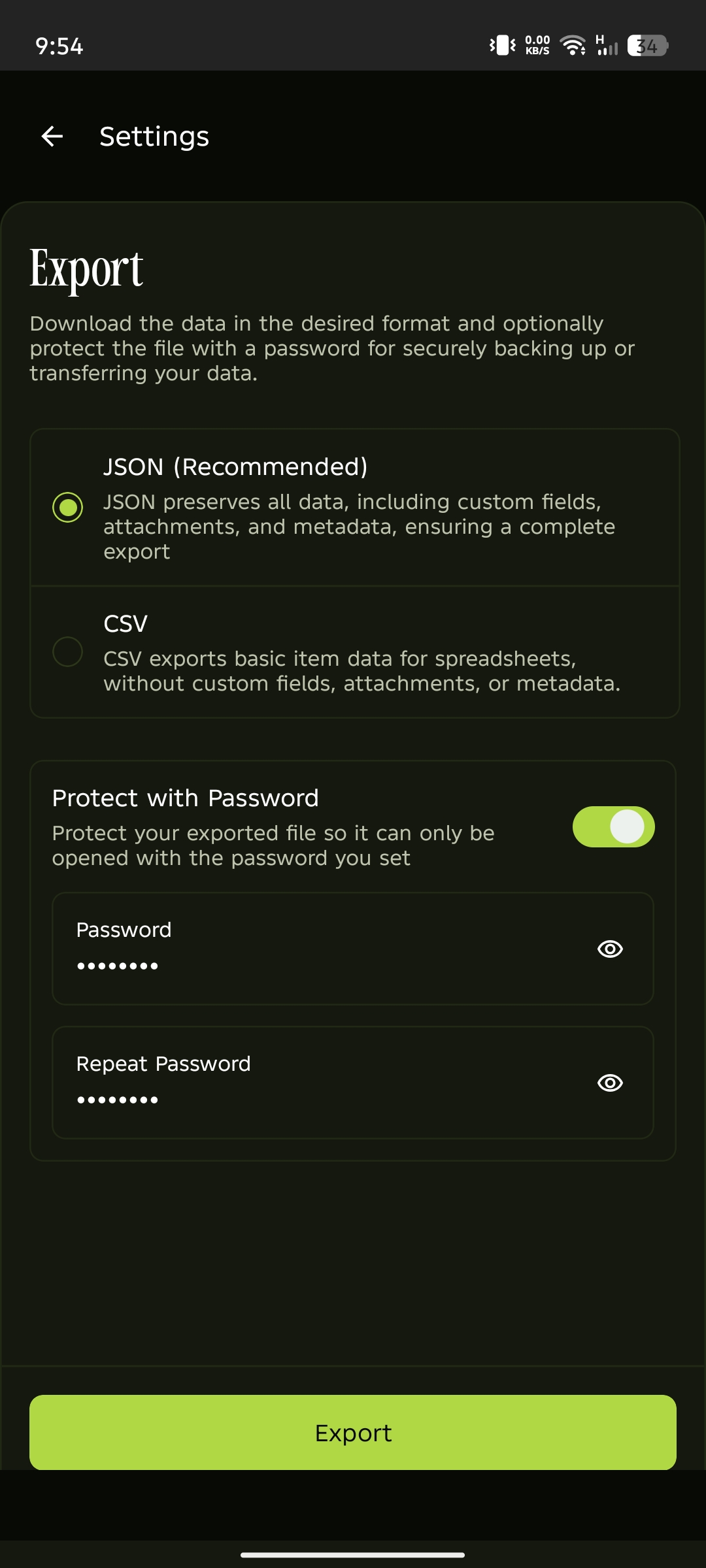Tap the network speed KB/S indicator
706x1568 pixels.
click(537, 45)
